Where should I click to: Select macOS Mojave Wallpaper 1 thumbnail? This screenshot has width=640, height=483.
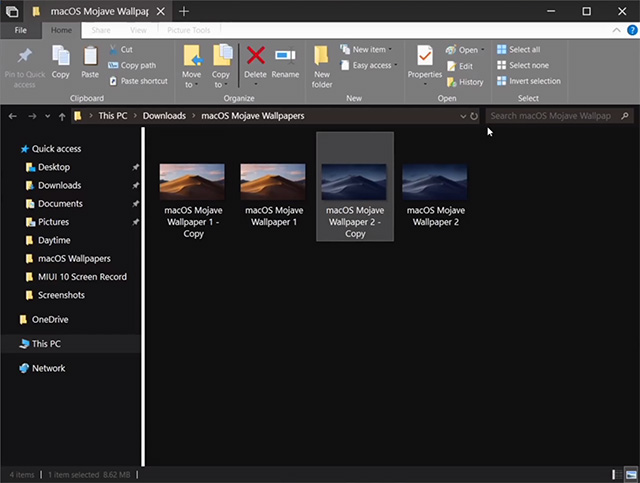[273, 182]
